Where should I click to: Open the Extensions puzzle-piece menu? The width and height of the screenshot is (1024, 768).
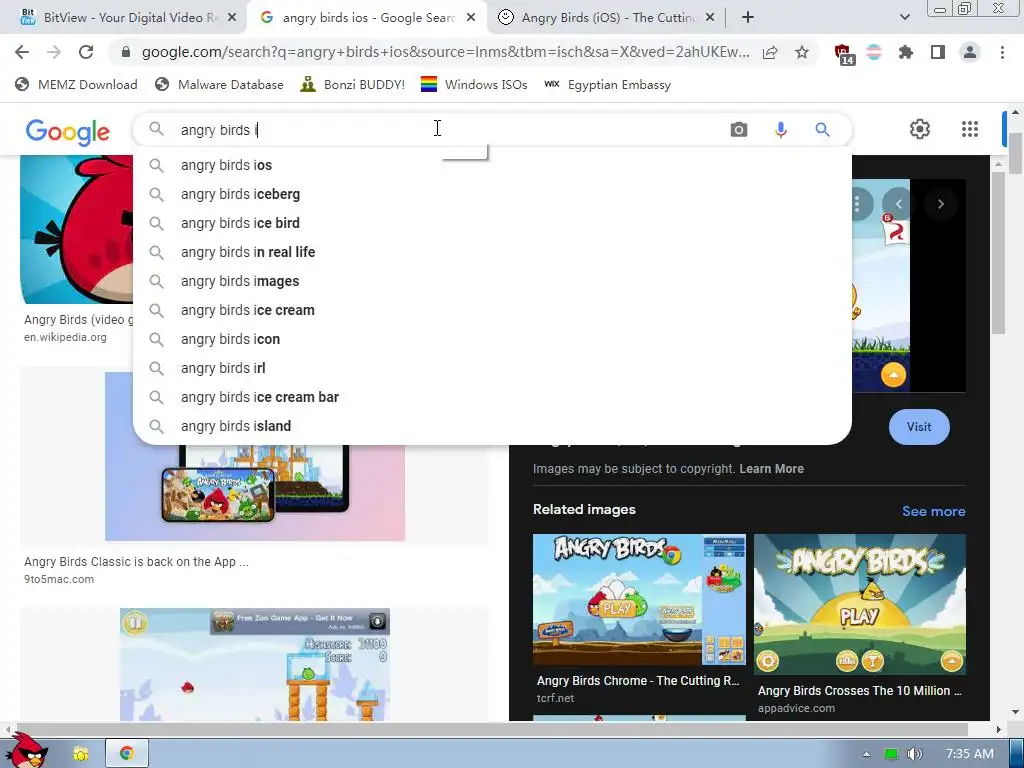(x=906, y=52)
